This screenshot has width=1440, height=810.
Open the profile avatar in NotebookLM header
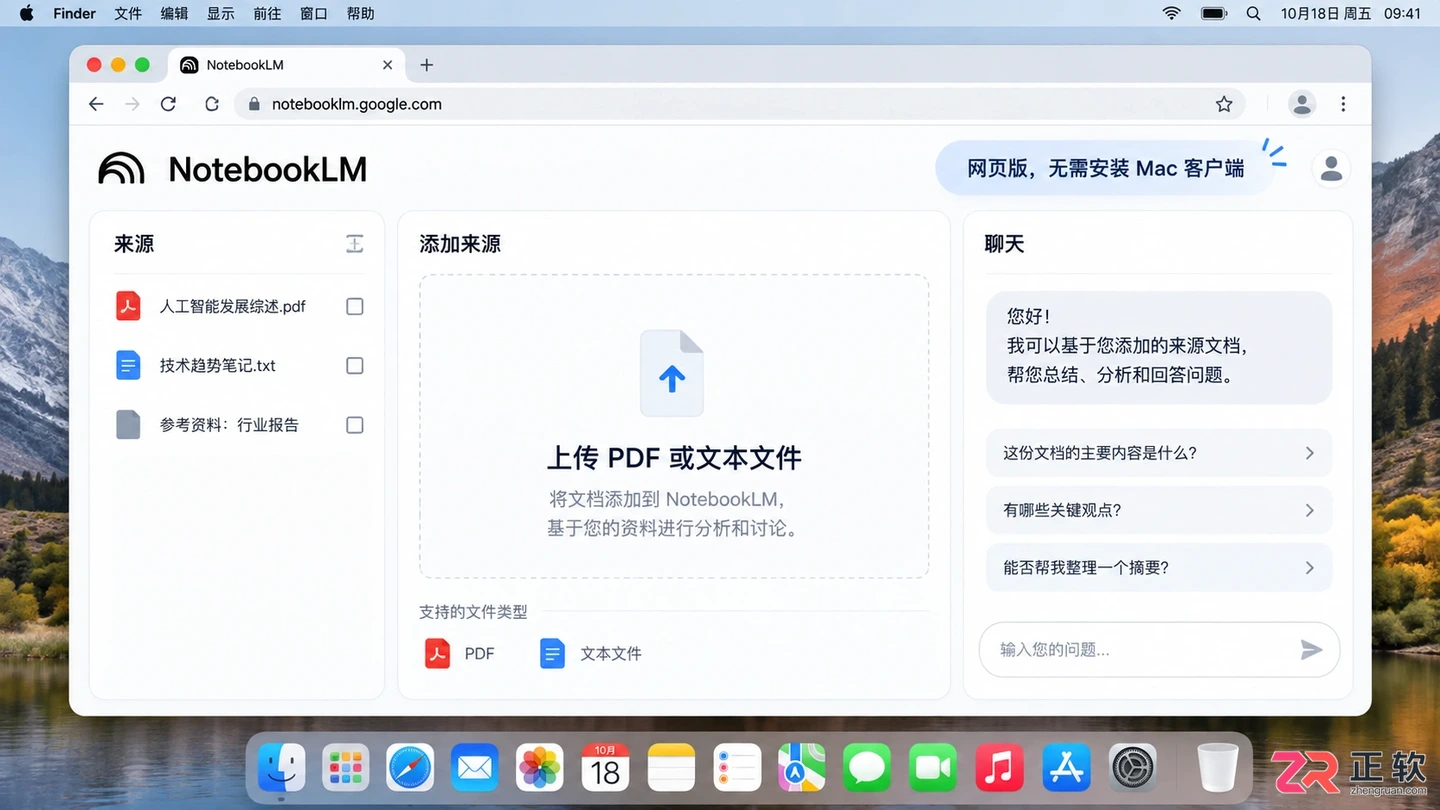tap(1331, 169)
